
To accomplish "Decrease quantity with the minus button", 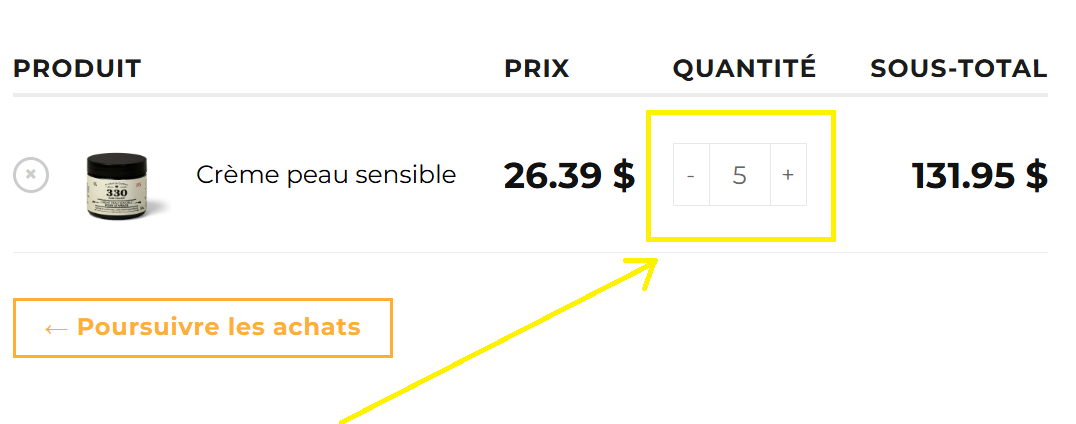I will (x=691, y=175).
